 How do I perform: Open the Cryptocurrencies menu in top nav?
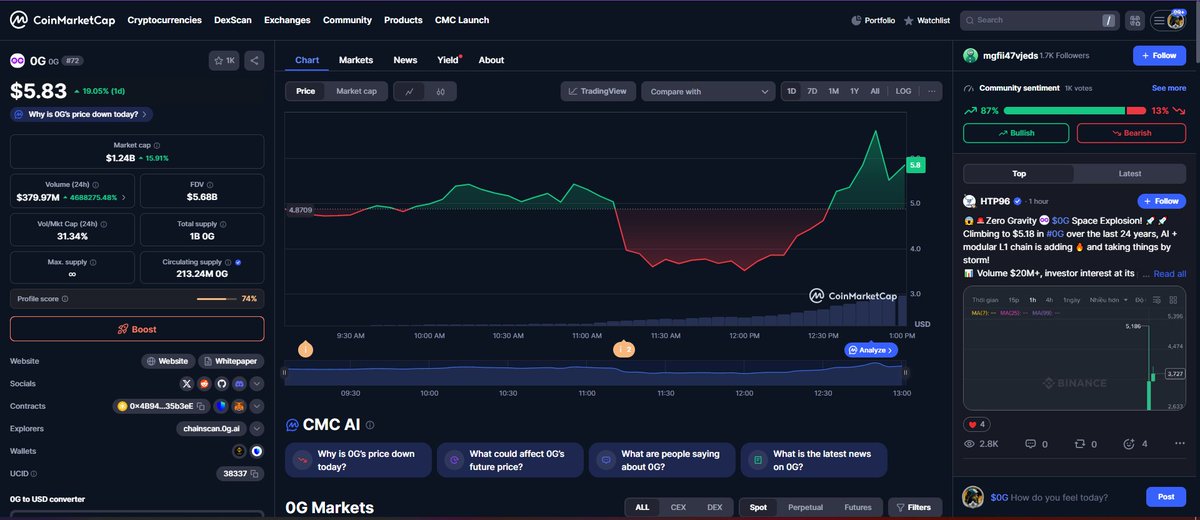(x=164, y=20)
